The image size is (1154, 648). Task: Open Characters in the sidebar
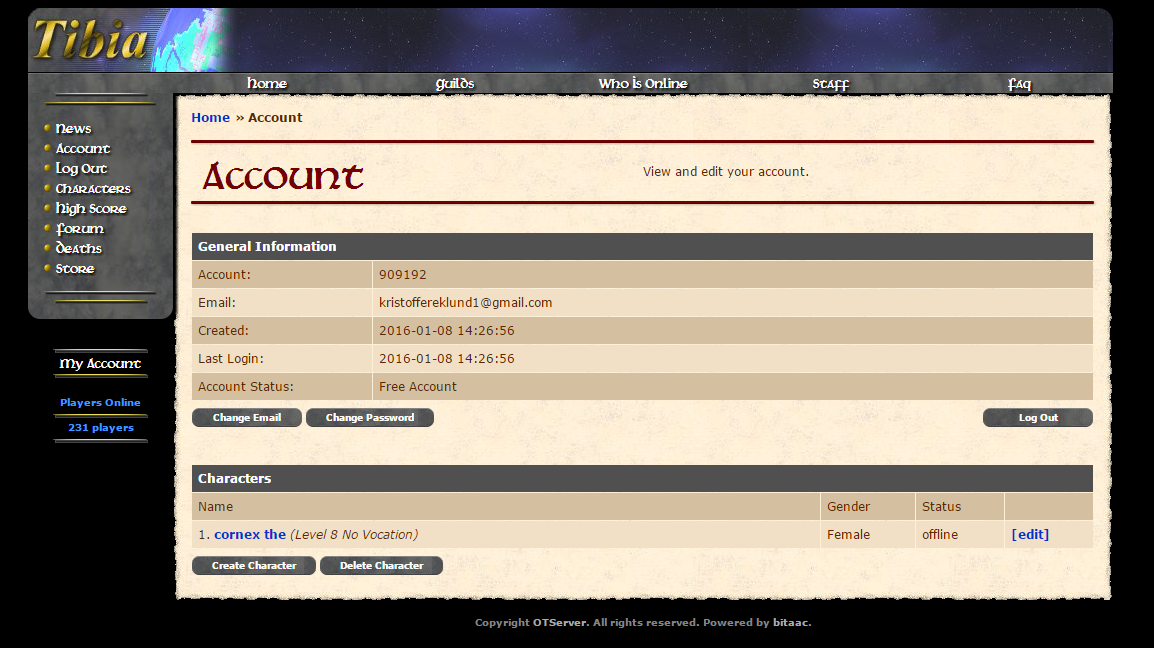[93, 189]
